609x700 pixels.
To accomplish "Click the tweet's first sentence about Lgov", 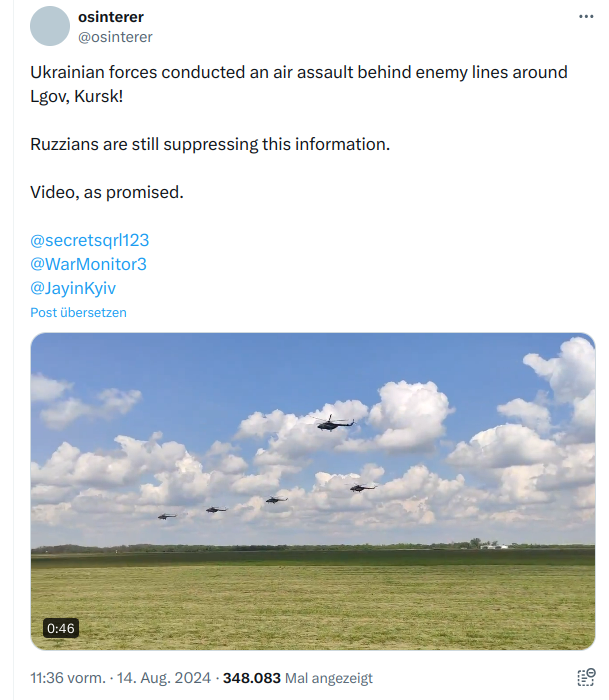I will 298,73.
